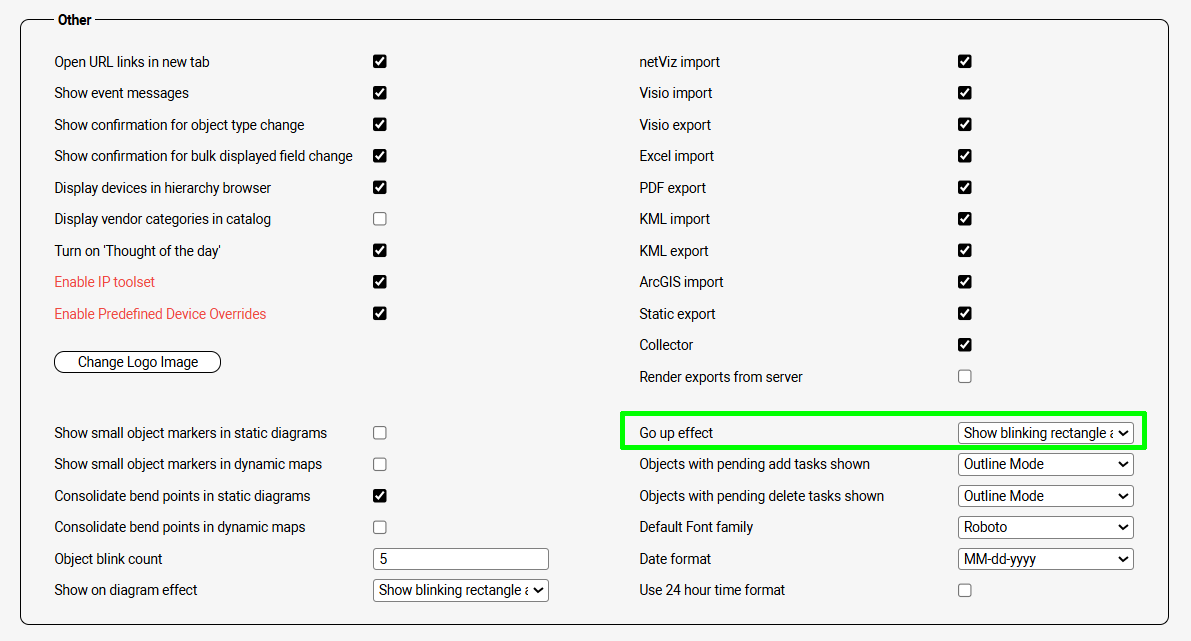
Task: Check Render exports from server
Action: coord(965,377)
